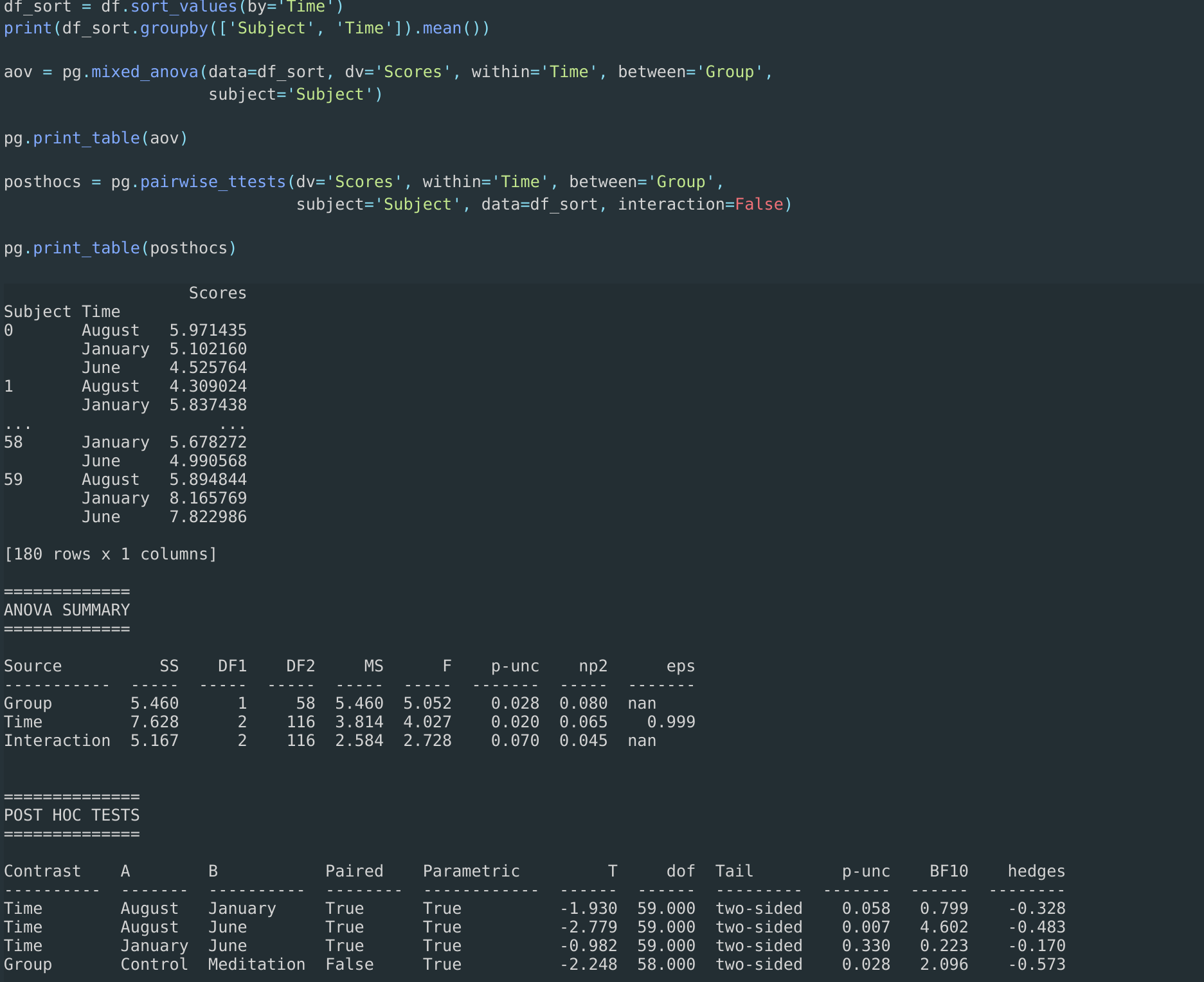The width and height of the screenshot is (1204, 982).
Task: Click the Interaction p-unc value 0.070
Action: (515, 740)
